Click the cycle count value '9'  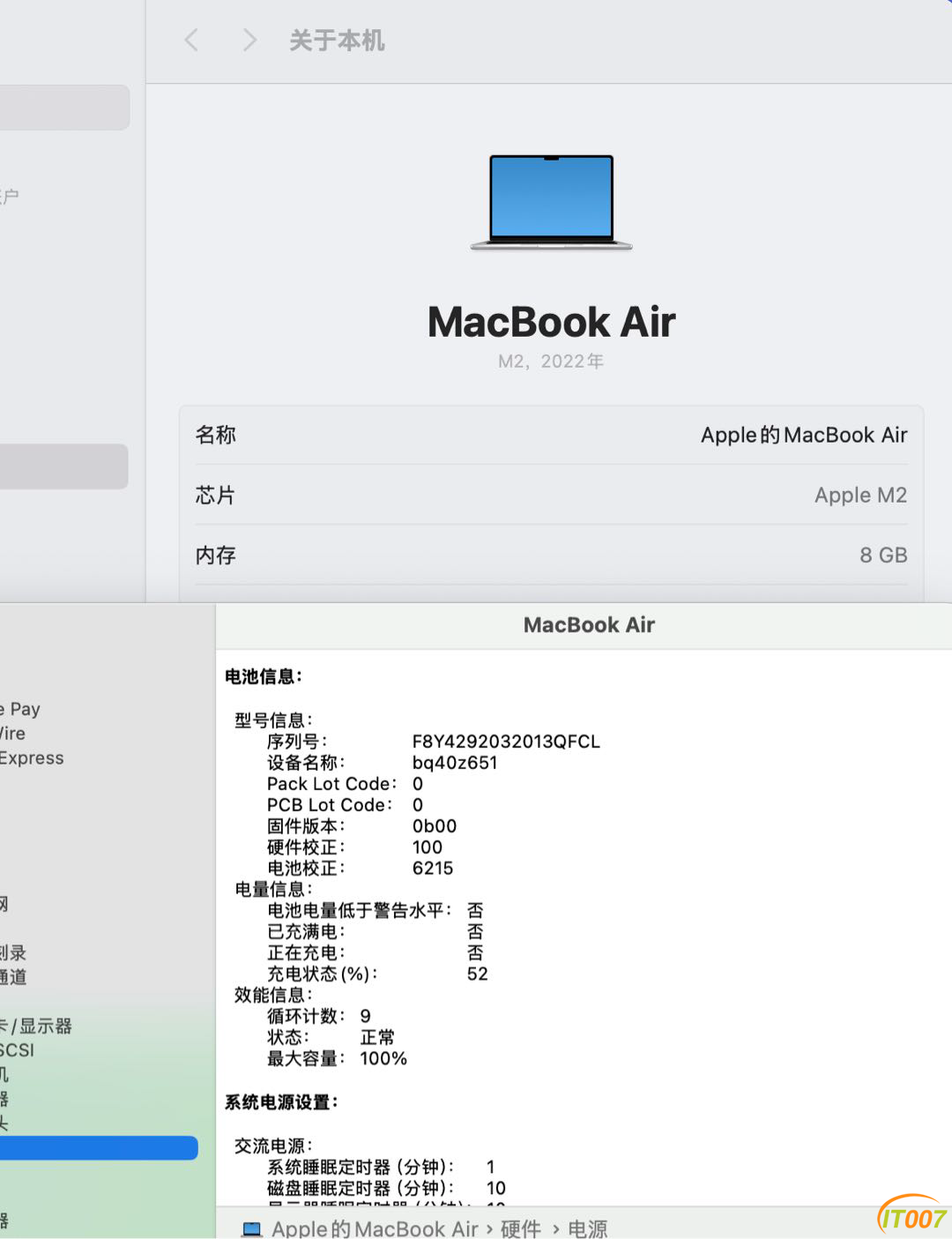click(x=365, y=1017)
